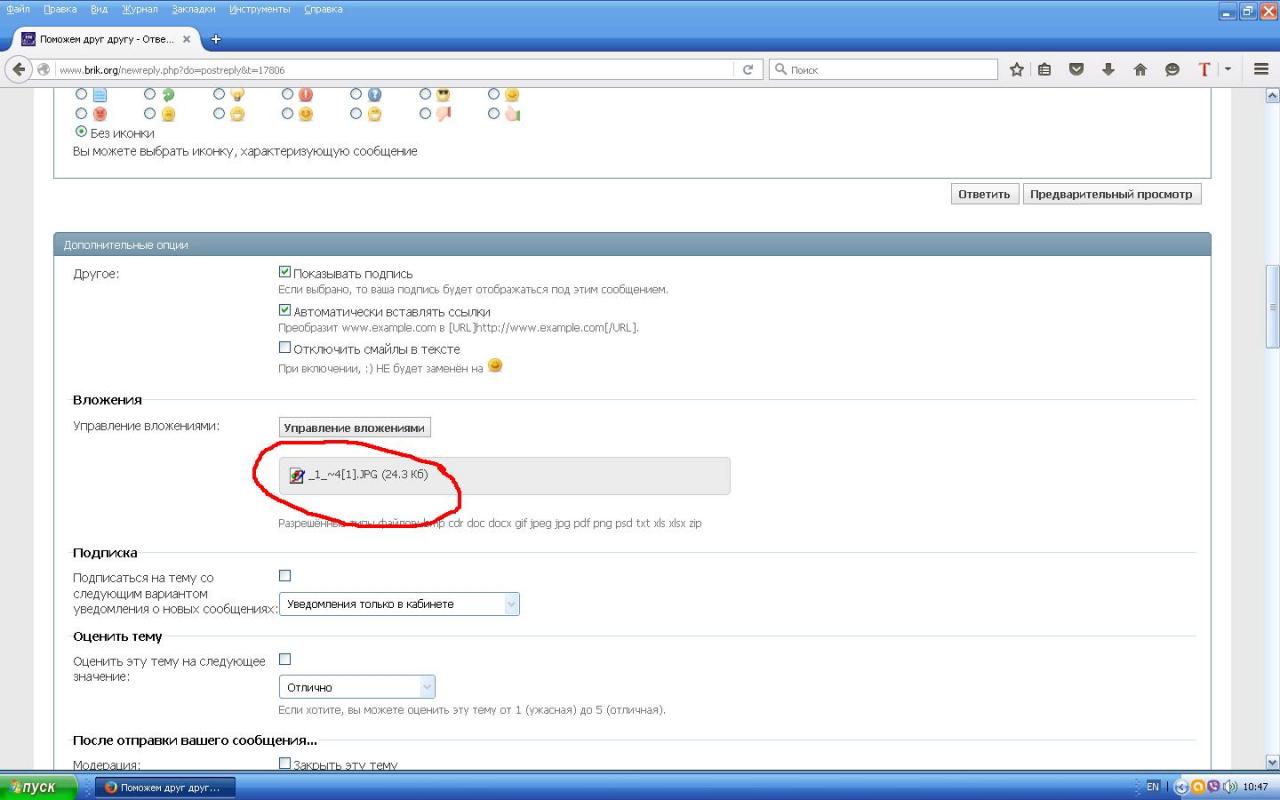1280x800 pixels.
Task: Uncheck the Показывать подпись checkbox
Action: coord(285,272)
